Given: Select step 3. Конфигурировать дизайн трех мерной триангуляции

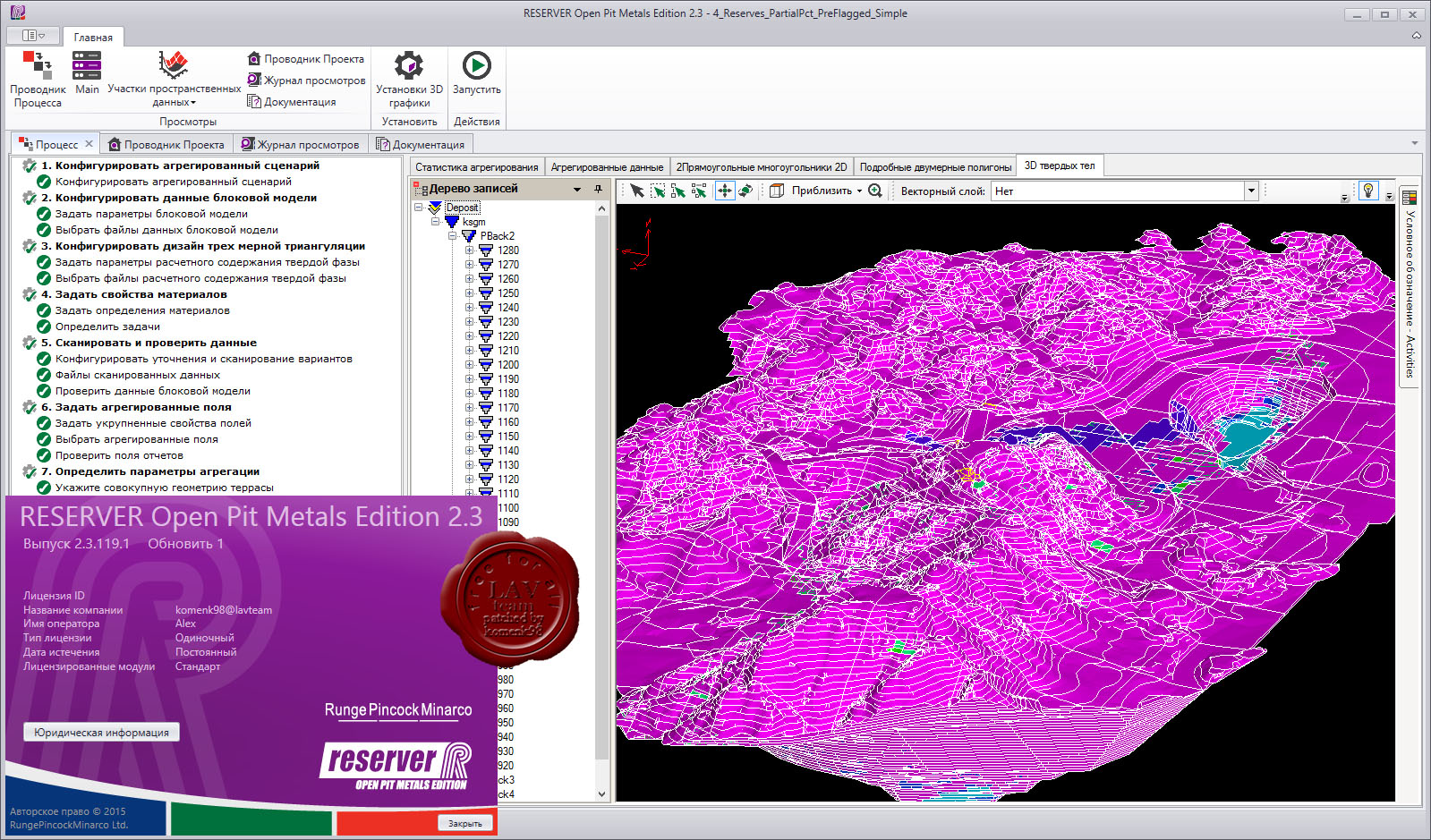Looking at the screenshot, I should [x=203, y=246].
